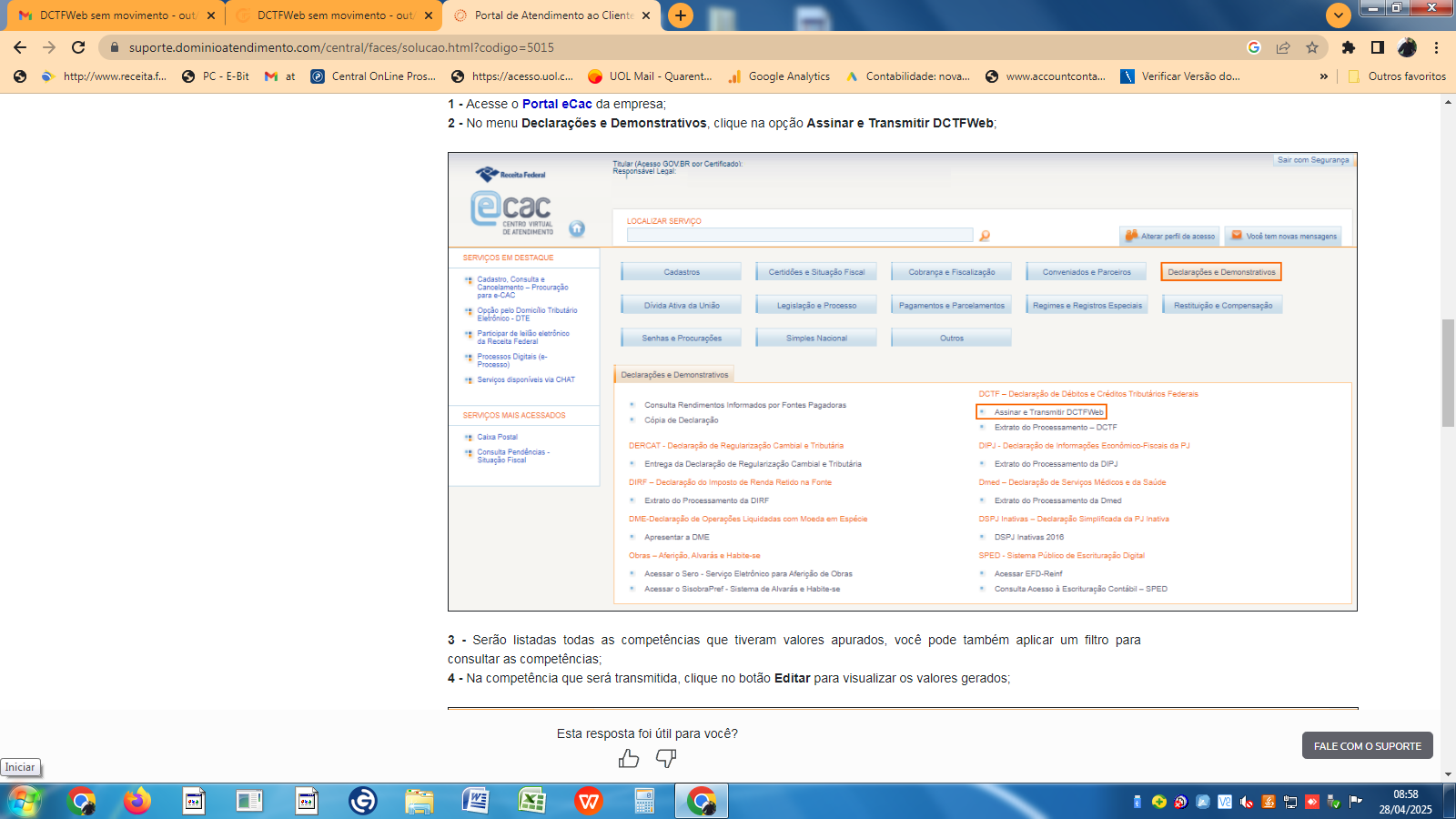
Task: Click the eCAC portal screenshot image
Action: (902, 381)
